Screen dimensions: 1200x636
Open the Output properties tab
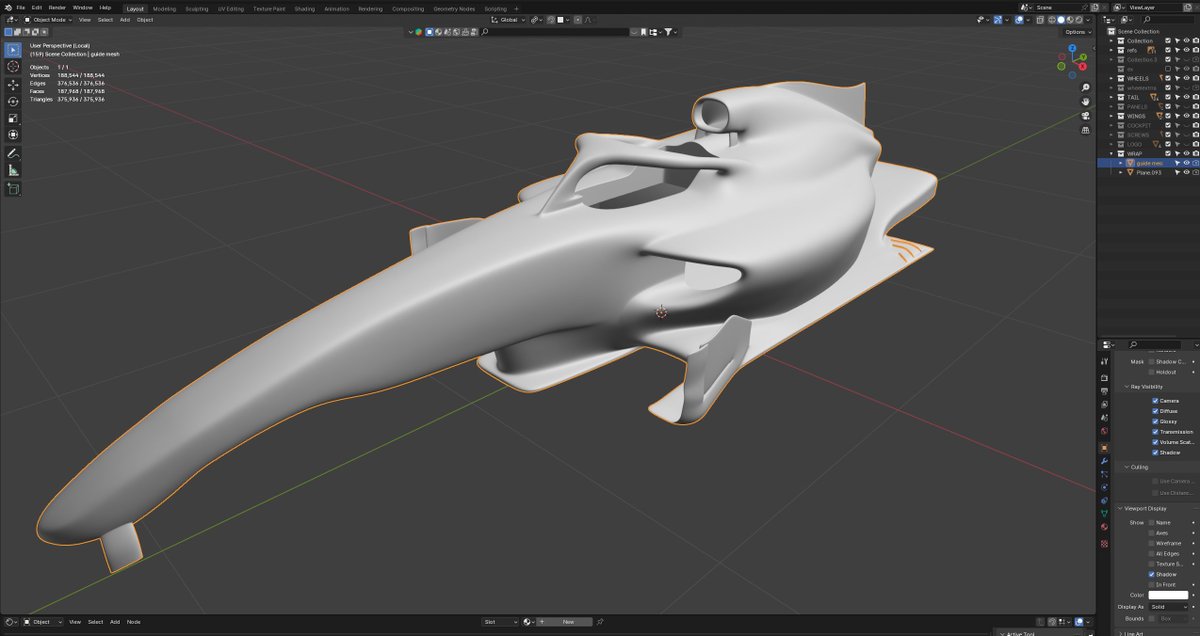coord(1104,391)
